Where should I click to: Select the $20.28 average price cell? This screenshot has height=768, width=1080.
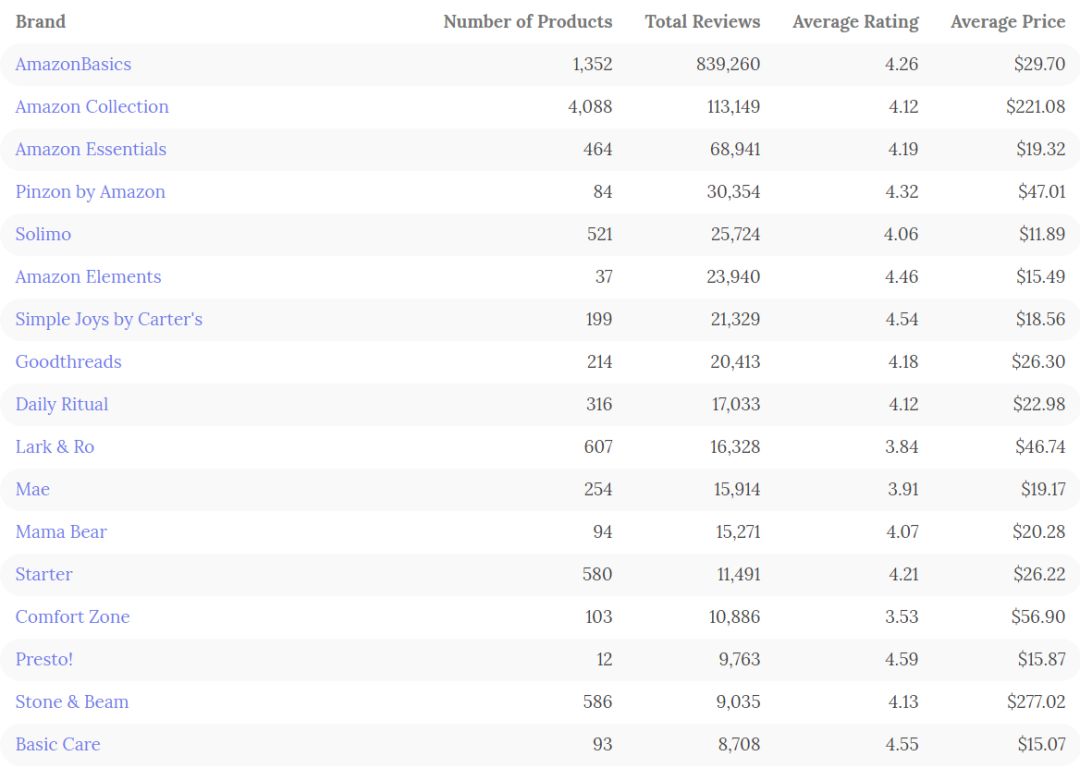[1039, 532]
